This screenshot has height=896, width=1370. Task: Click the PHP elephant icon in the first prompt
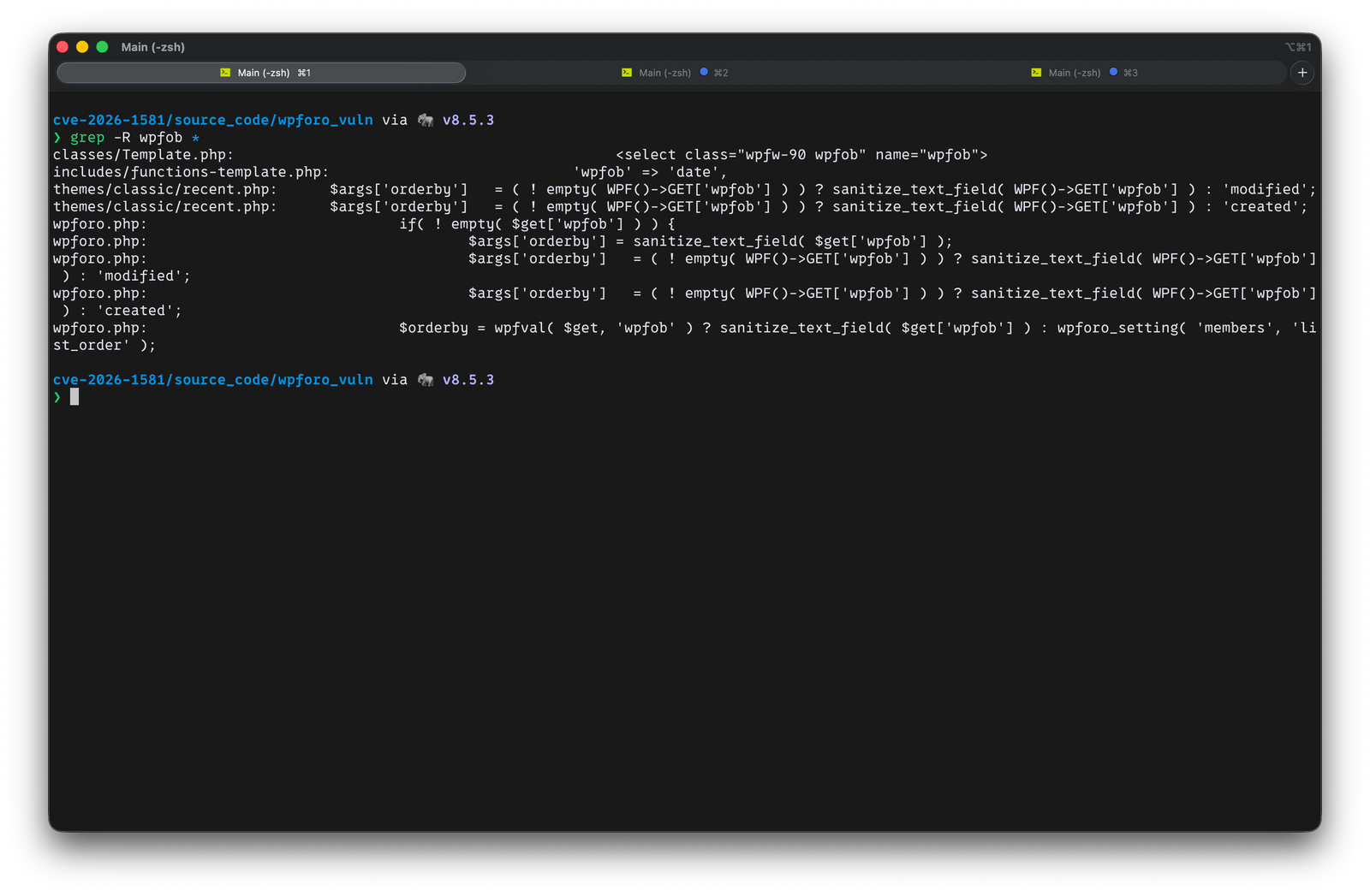[x=426, y=120]
